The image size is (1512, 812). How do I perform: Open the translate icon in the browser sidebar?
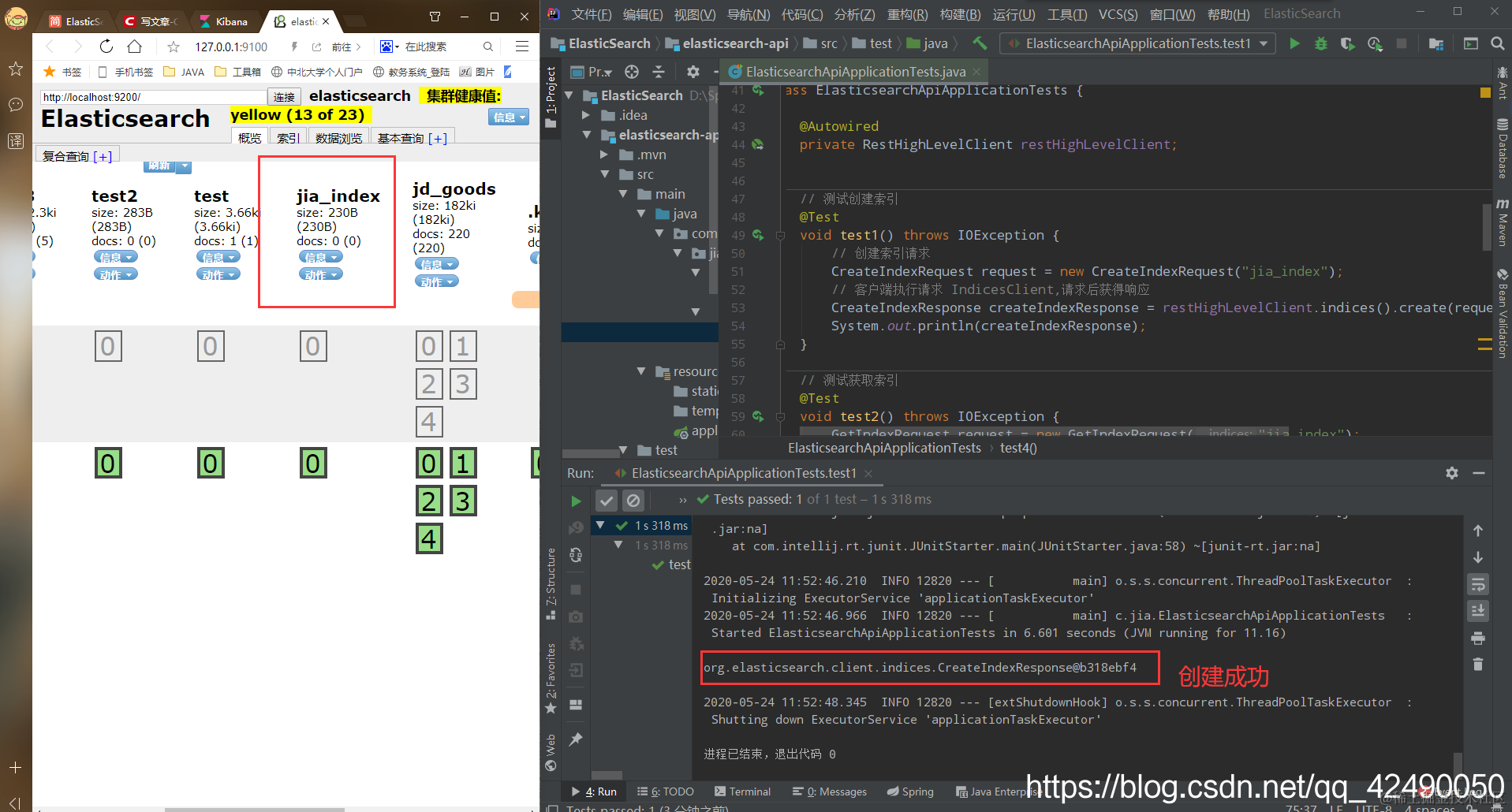pos(16,141)
